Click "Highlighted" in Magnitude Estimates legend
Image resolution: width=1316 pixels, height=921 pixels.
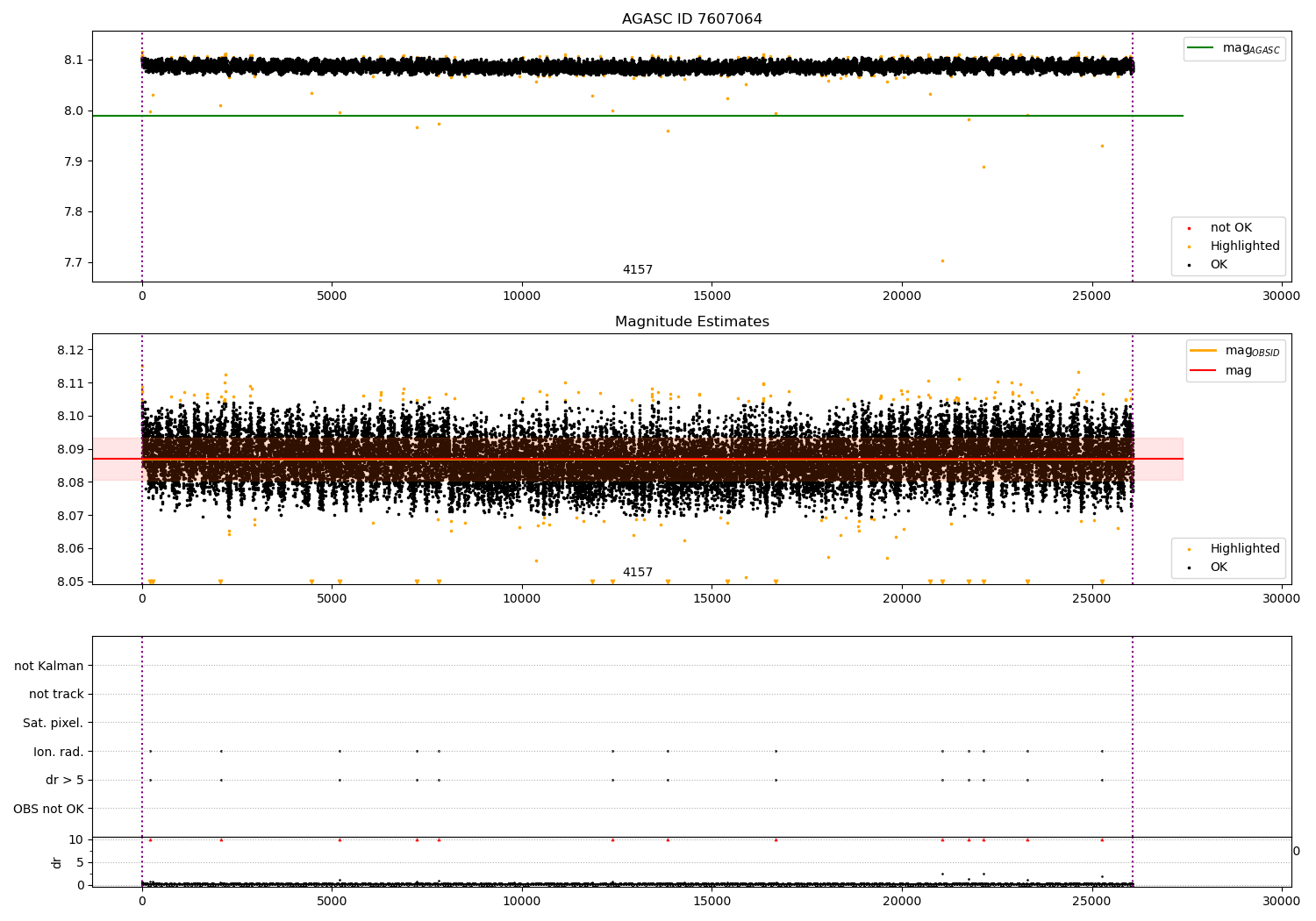pyautogui.click(x=1245, y=549)
